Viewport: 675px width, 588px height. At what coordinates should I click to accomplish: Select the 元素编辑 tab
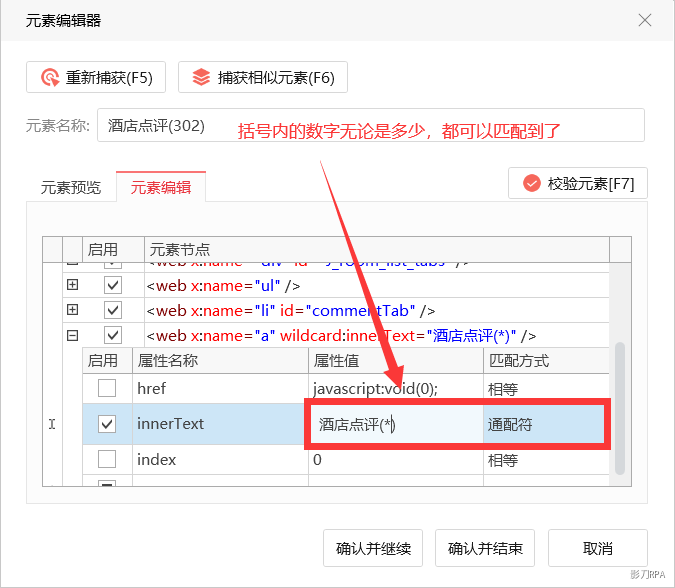coord(160,187)
